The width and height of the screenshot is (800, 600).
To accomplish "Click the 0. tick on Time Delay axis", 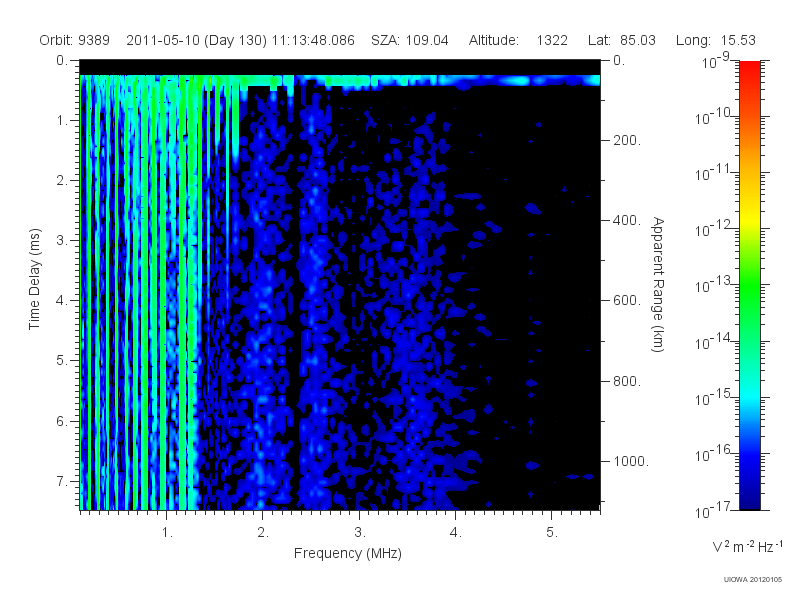I will click(x=62, y=61).
